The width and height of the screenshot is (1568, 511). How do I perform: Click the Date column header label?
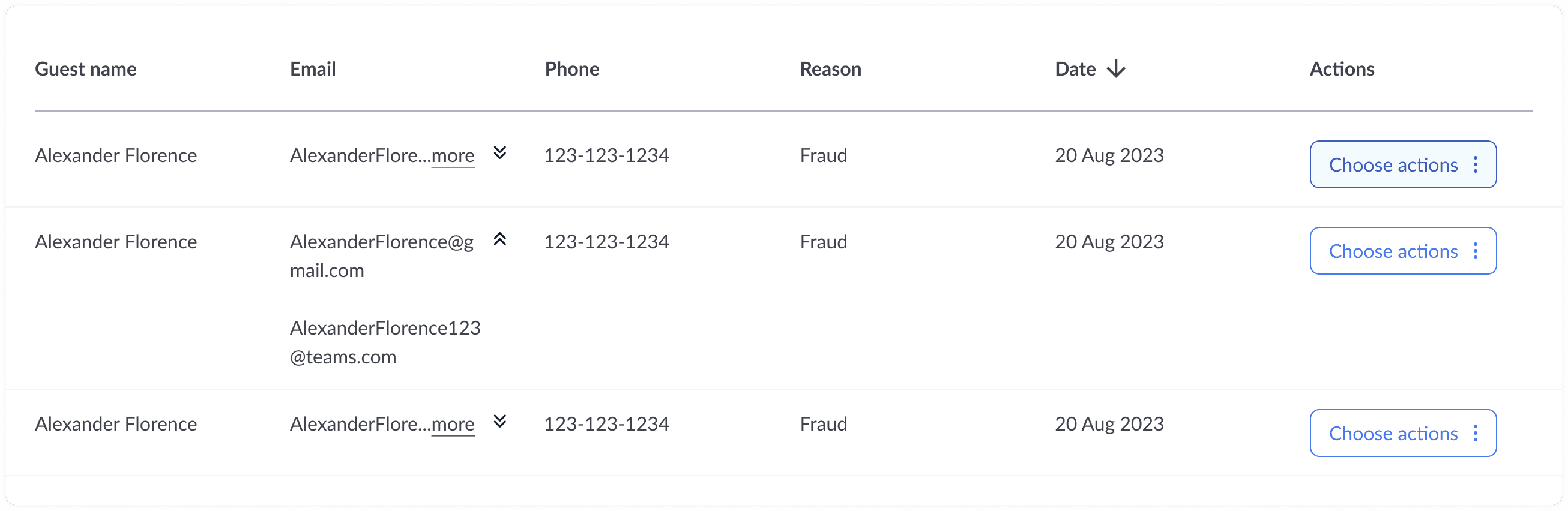(1076, 69)
